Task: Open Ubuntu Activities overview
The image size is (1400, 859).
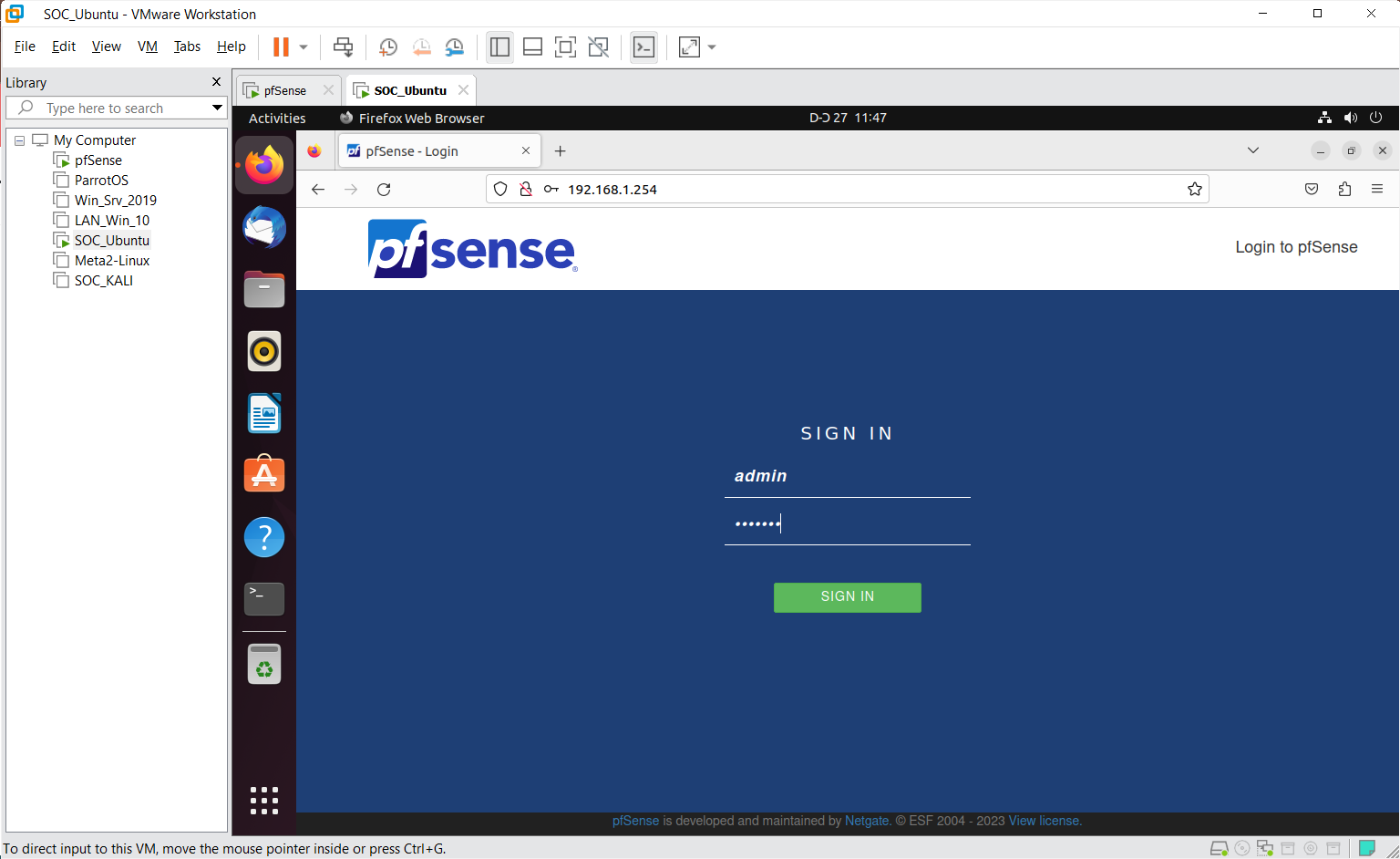Action: [x=277, y=118]
